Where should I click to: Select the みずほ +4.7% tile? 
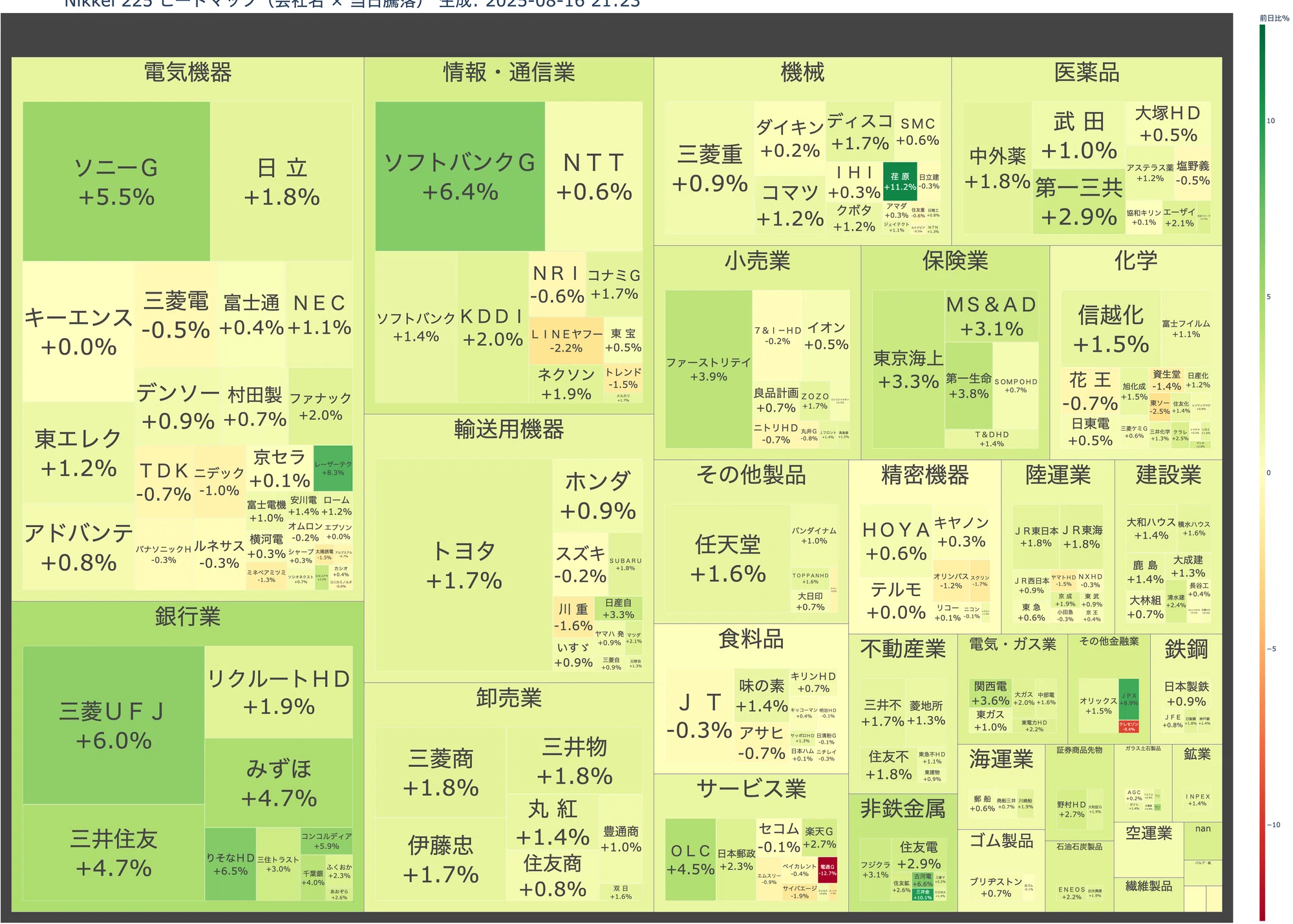(x=279, y=783)
